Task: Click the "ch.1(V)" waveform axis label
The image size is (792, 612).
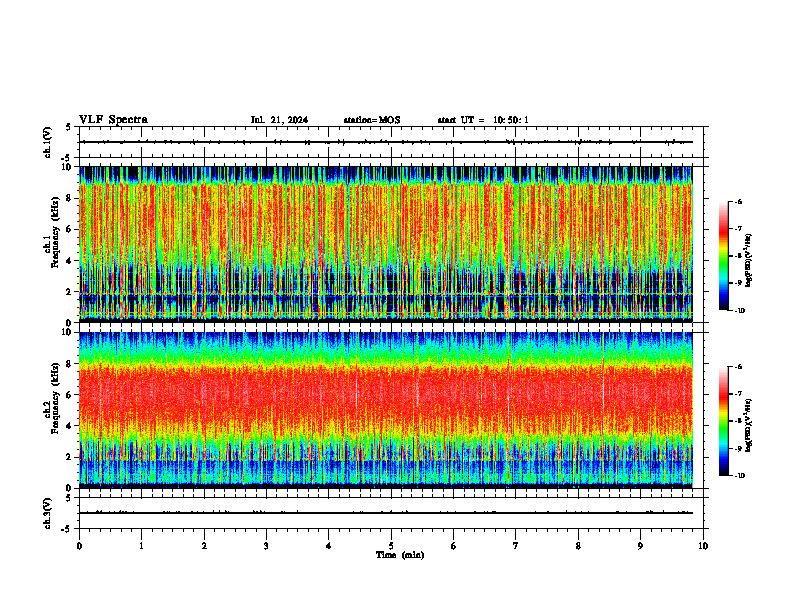Action: [x=48, y=142]
